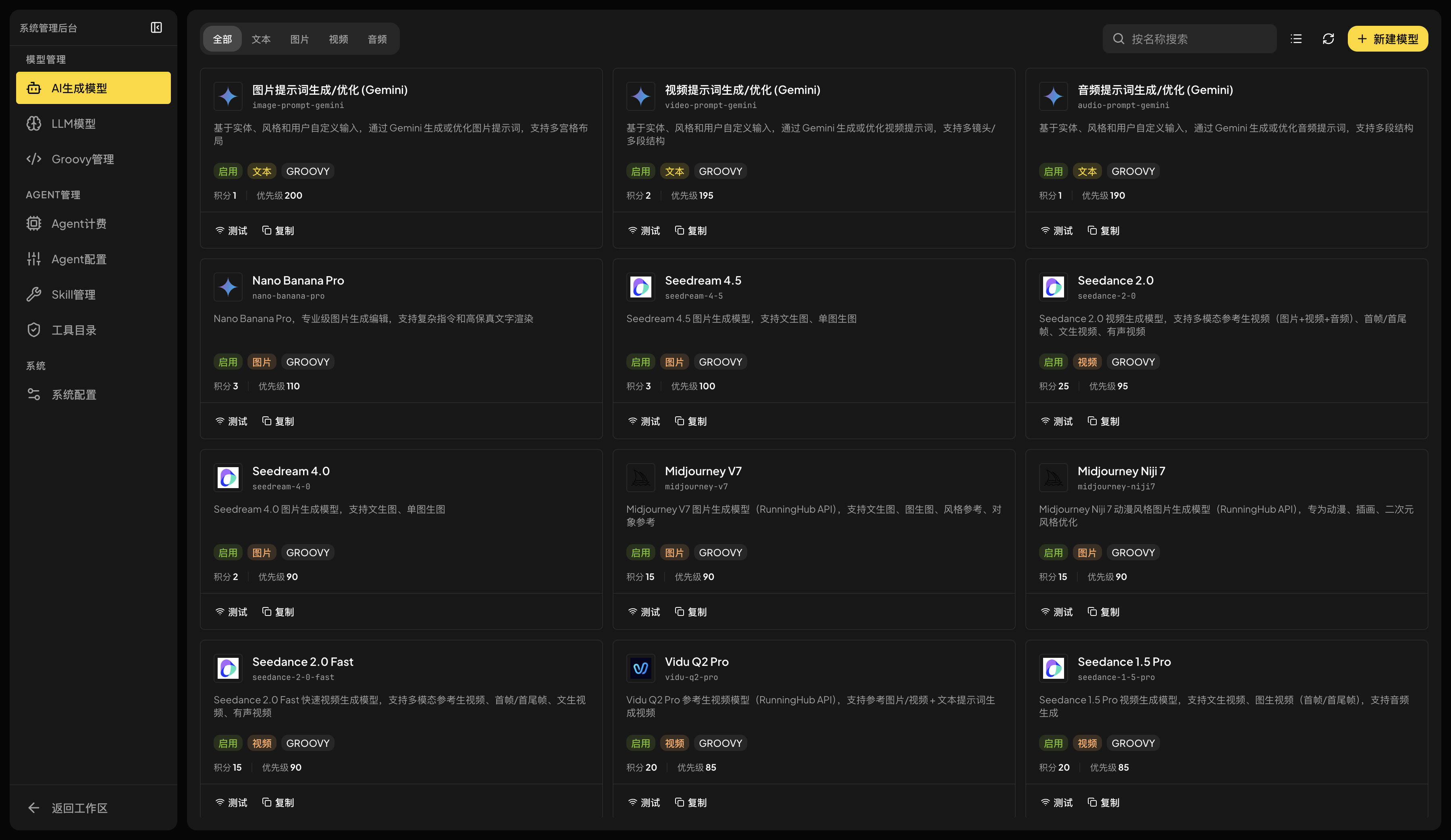1451x840 pixels.
Task: Switch to the 图片 filter tab
Action: click(299, 39)
